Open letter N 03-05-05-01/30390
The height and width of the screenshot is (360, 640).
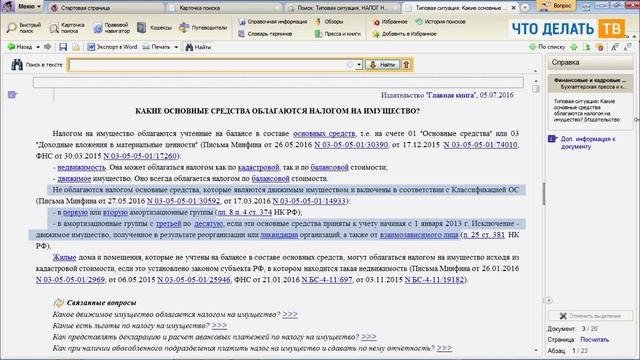tap(351, 144)
